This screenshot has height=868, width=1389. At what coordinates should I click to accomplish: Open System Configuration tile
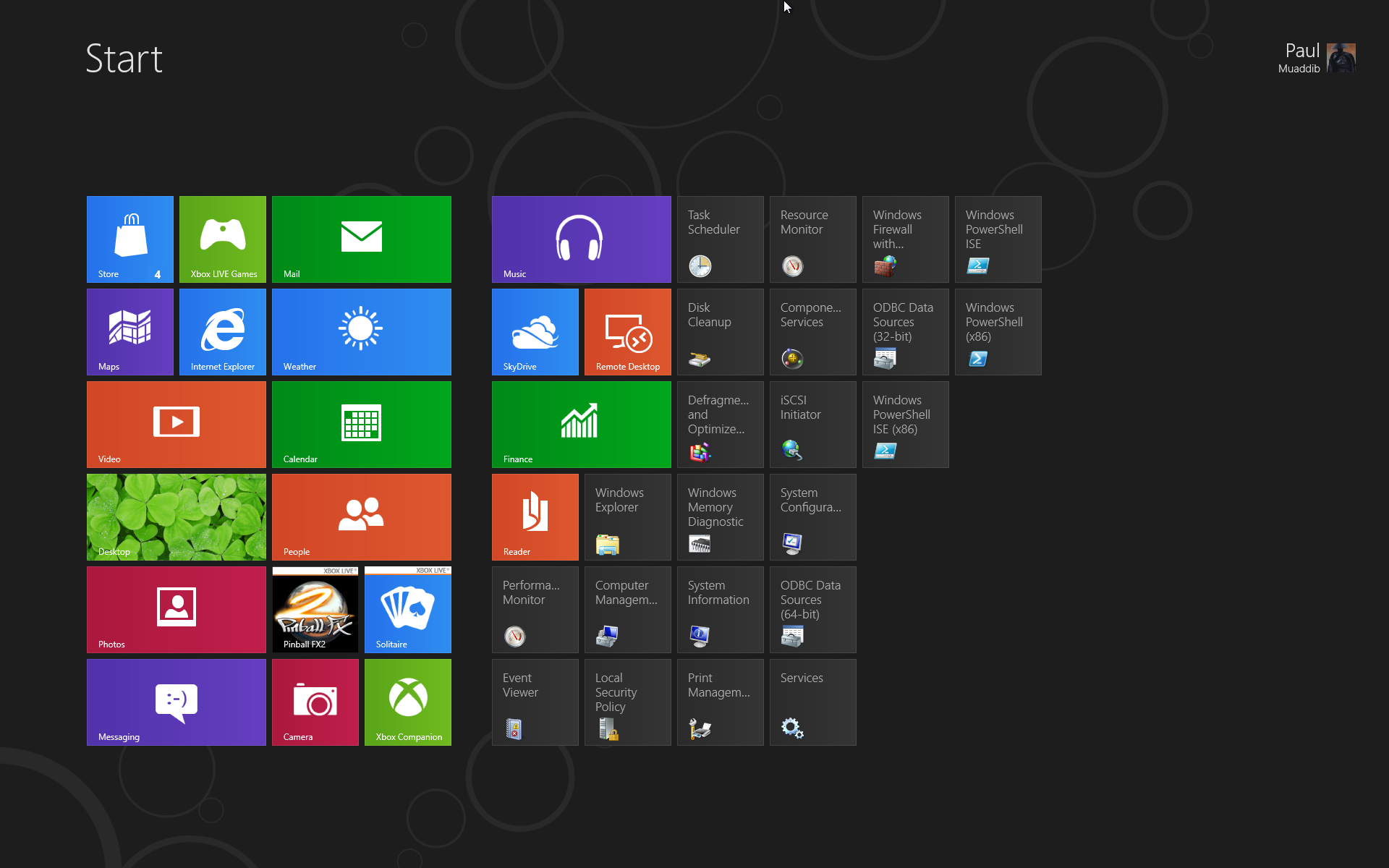pos(813,517)
